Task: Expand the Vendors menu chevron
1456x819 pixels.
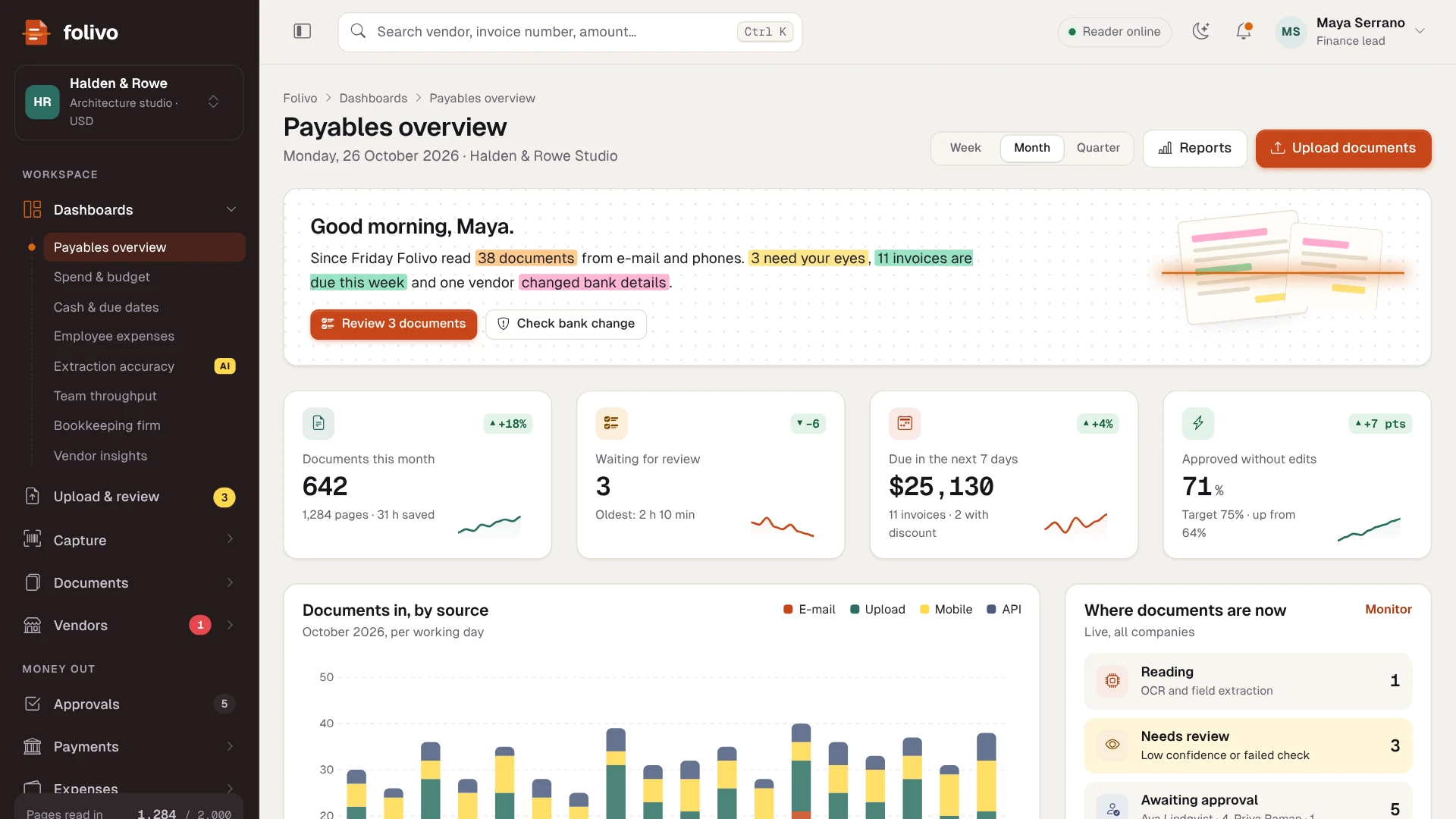Action: coord(230,625)
